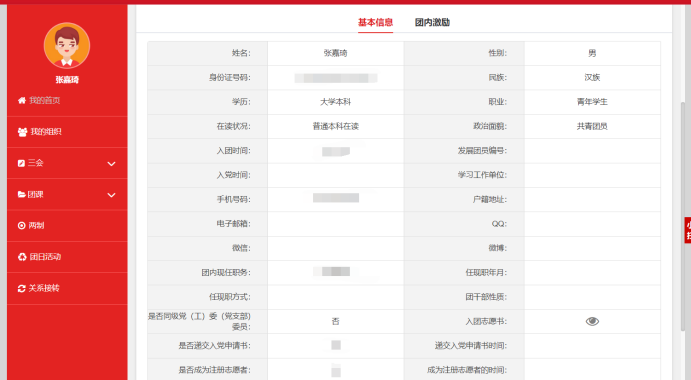Click the 两制 sidebar entry
The width and height of the screenshot is (691, 380).
pyautogui.click(x=67, y=226)
